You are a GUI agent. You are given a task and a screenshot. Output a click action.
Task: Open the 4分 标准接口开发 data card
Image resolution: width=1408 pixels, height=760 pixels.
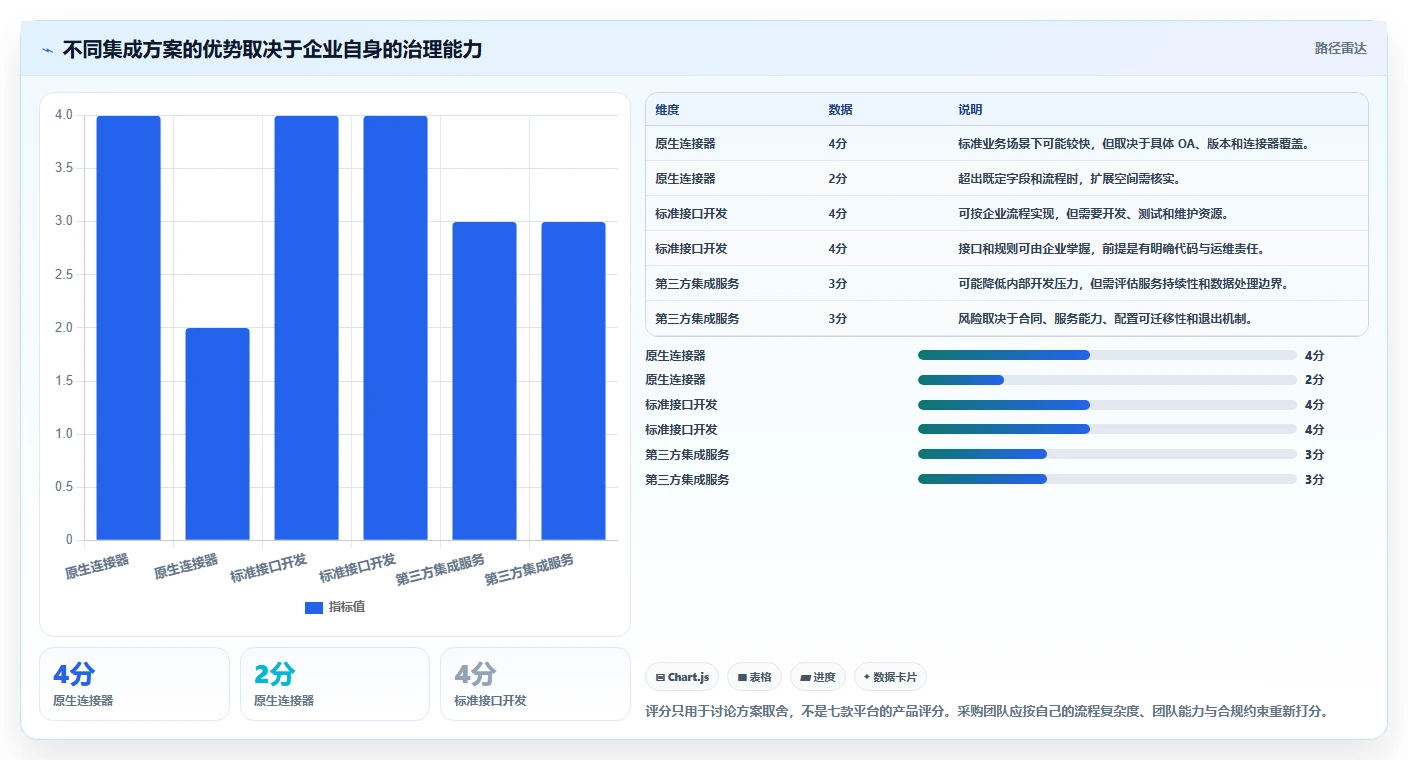[x=535, y=684]
